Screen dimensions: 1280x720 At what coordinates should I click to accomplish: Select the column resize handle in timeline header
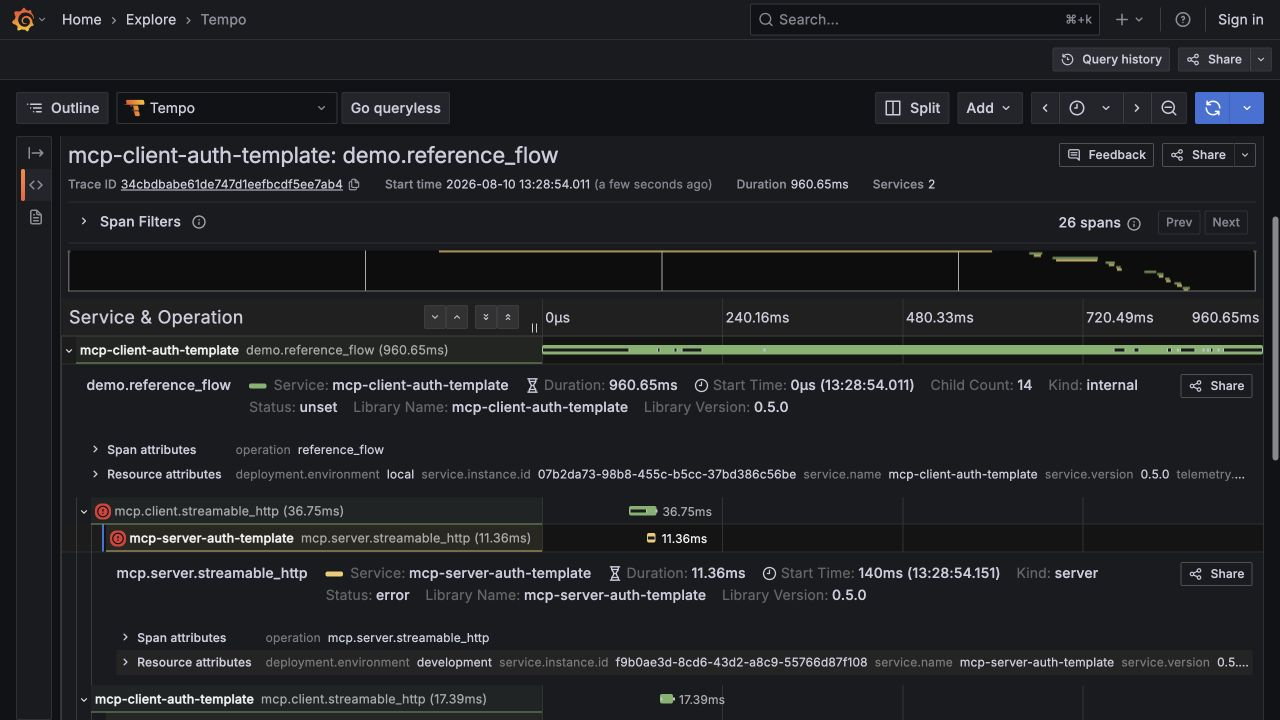(x=534, y=327)
